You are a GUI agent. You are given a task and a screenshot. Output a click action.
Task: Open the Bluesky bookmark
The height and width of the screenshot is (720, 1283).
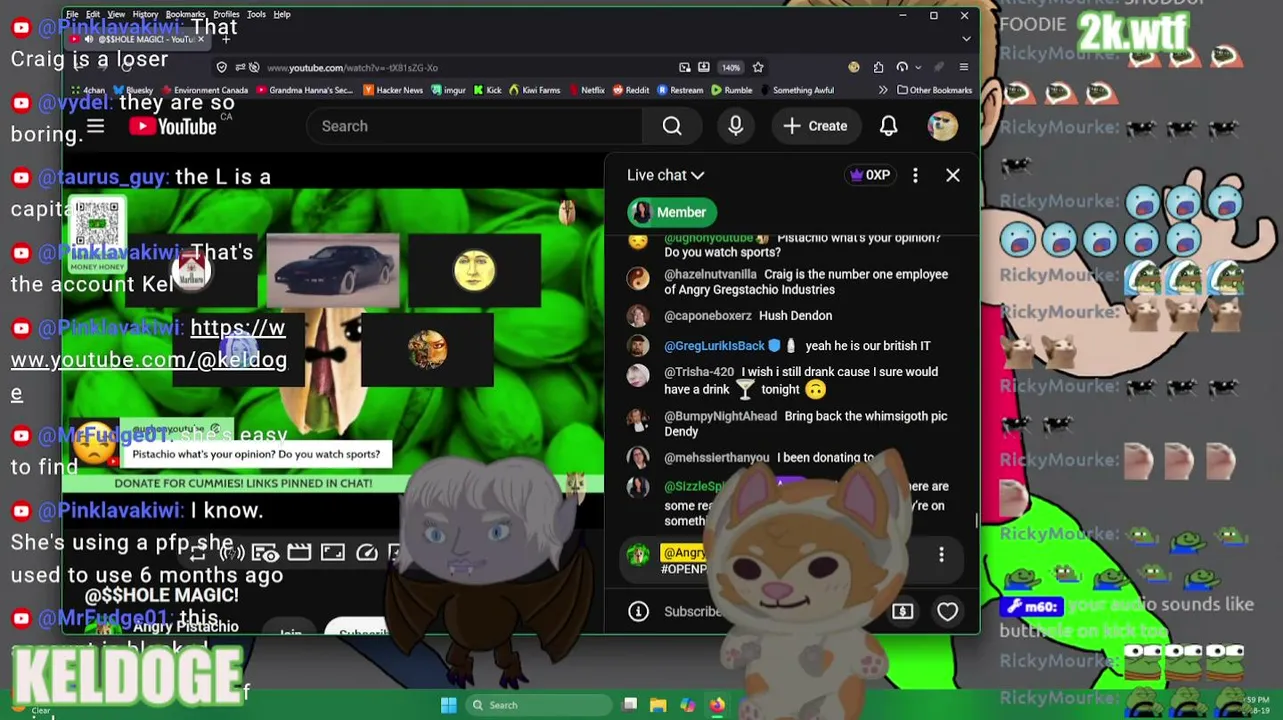coord(133,90)
